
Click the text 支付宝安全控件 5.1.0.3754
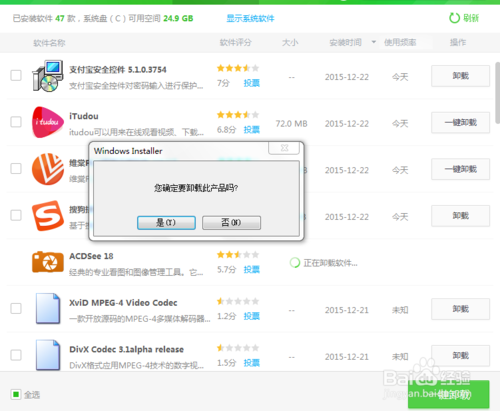coord(118,70)
